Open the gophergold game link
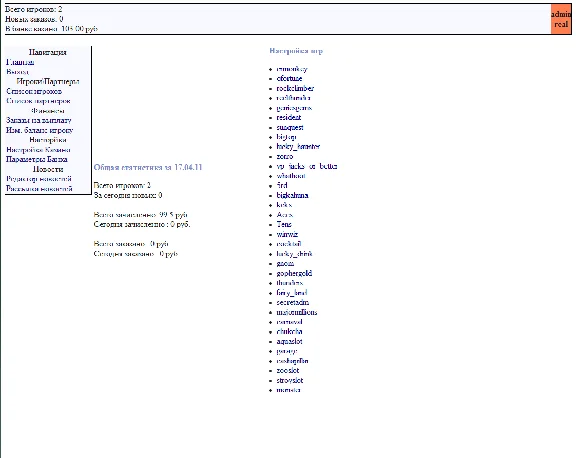Screen dimensions: 576x458 point(294,273)
